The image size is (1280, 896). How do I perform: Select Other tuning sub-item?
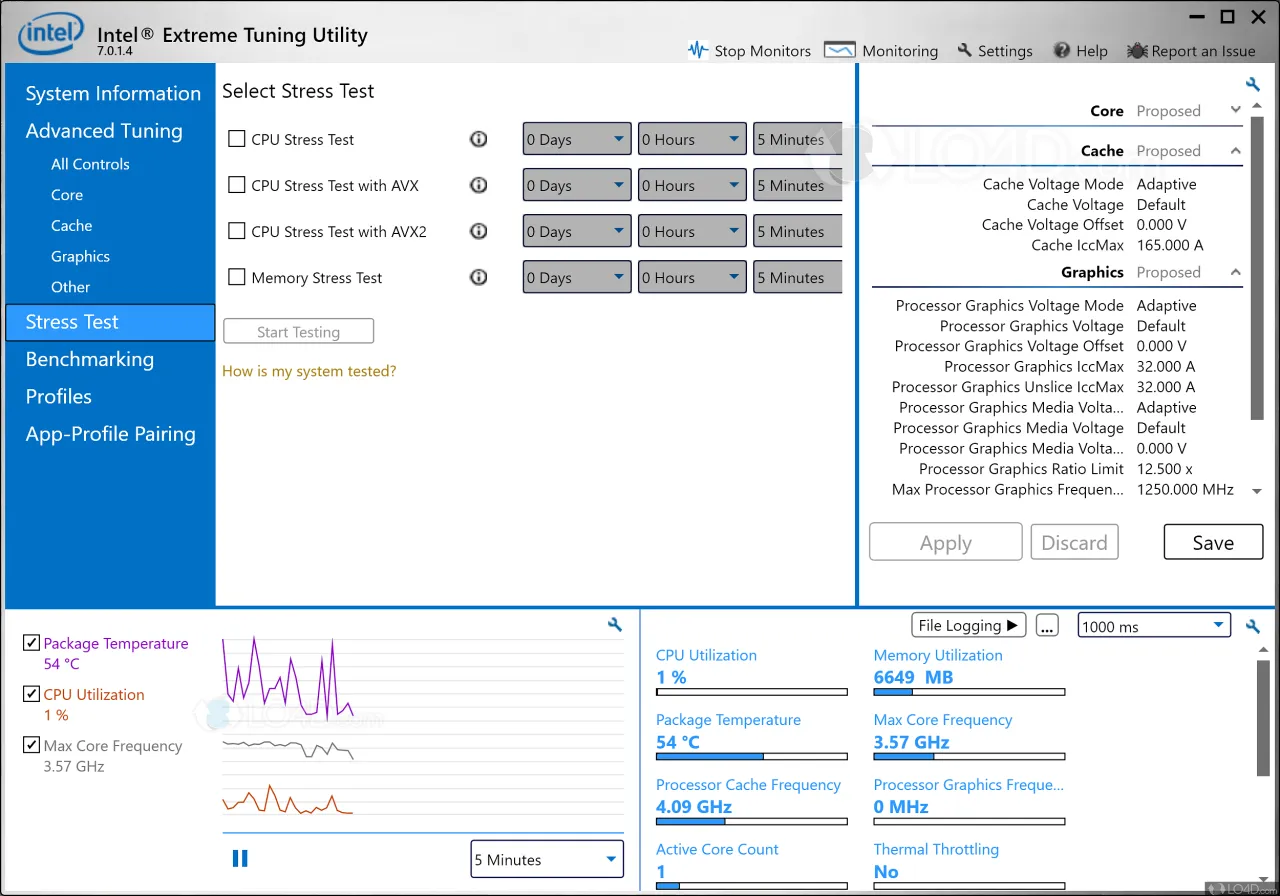(x=70, y=287)
